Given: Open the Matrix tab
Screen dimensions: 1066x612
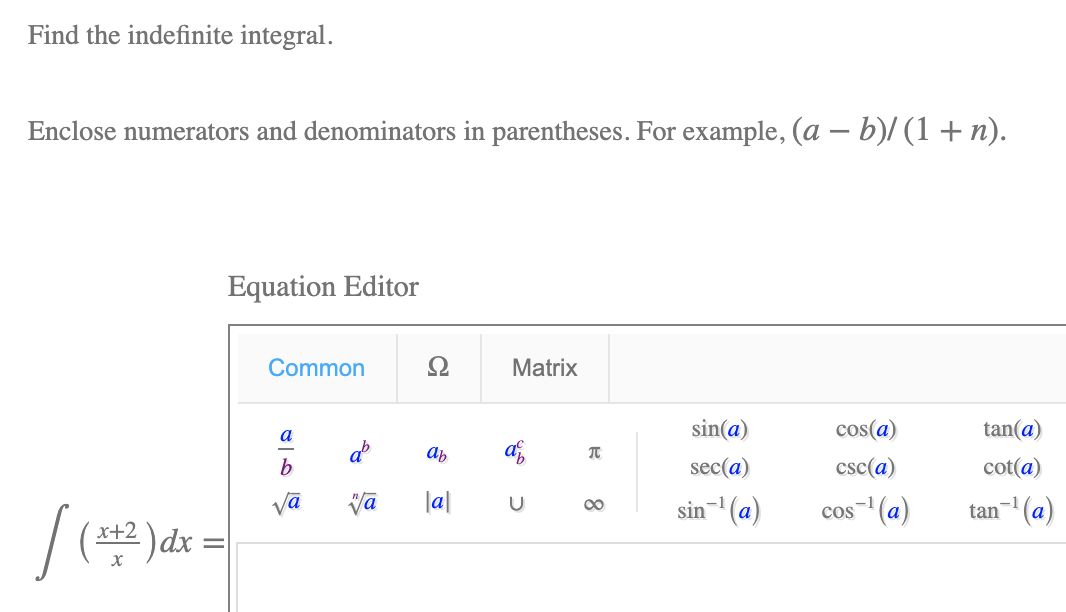Looking at the screenshot, I should (x=544, y=368).
